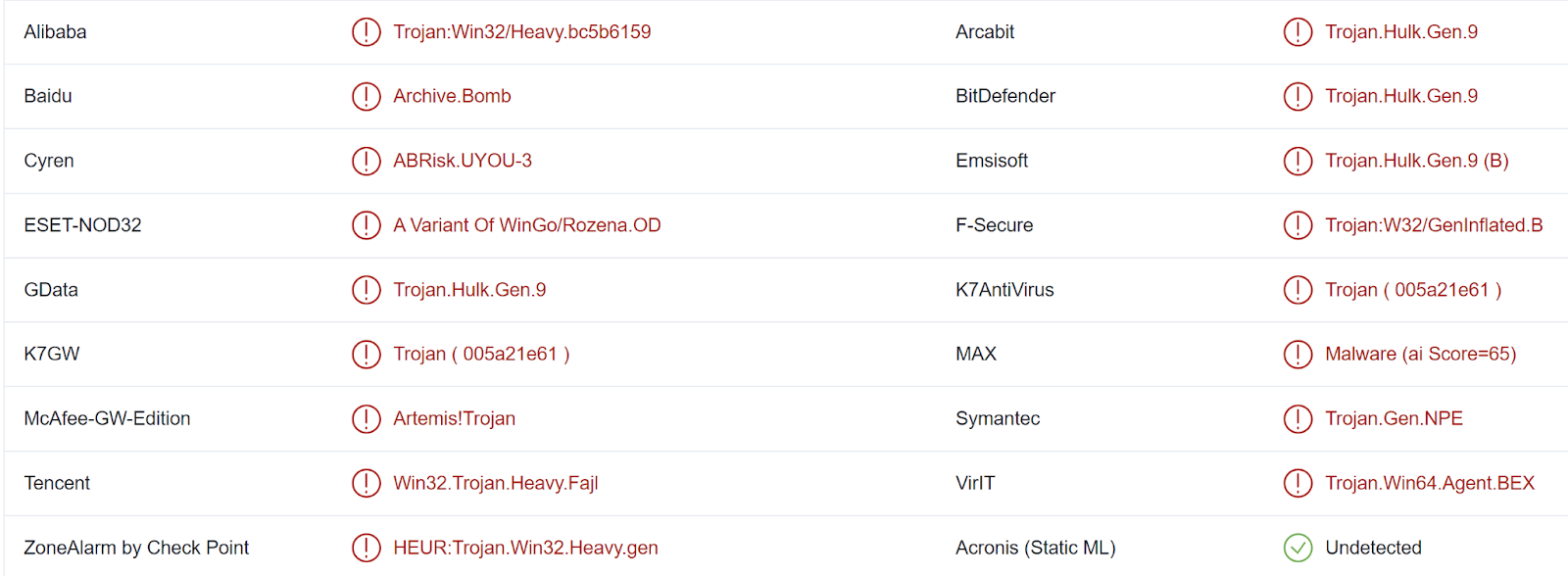Click the green checkmark icon for Acronis Undetected
This screenshot has width=1568, height=576.
coord(1298,548)
